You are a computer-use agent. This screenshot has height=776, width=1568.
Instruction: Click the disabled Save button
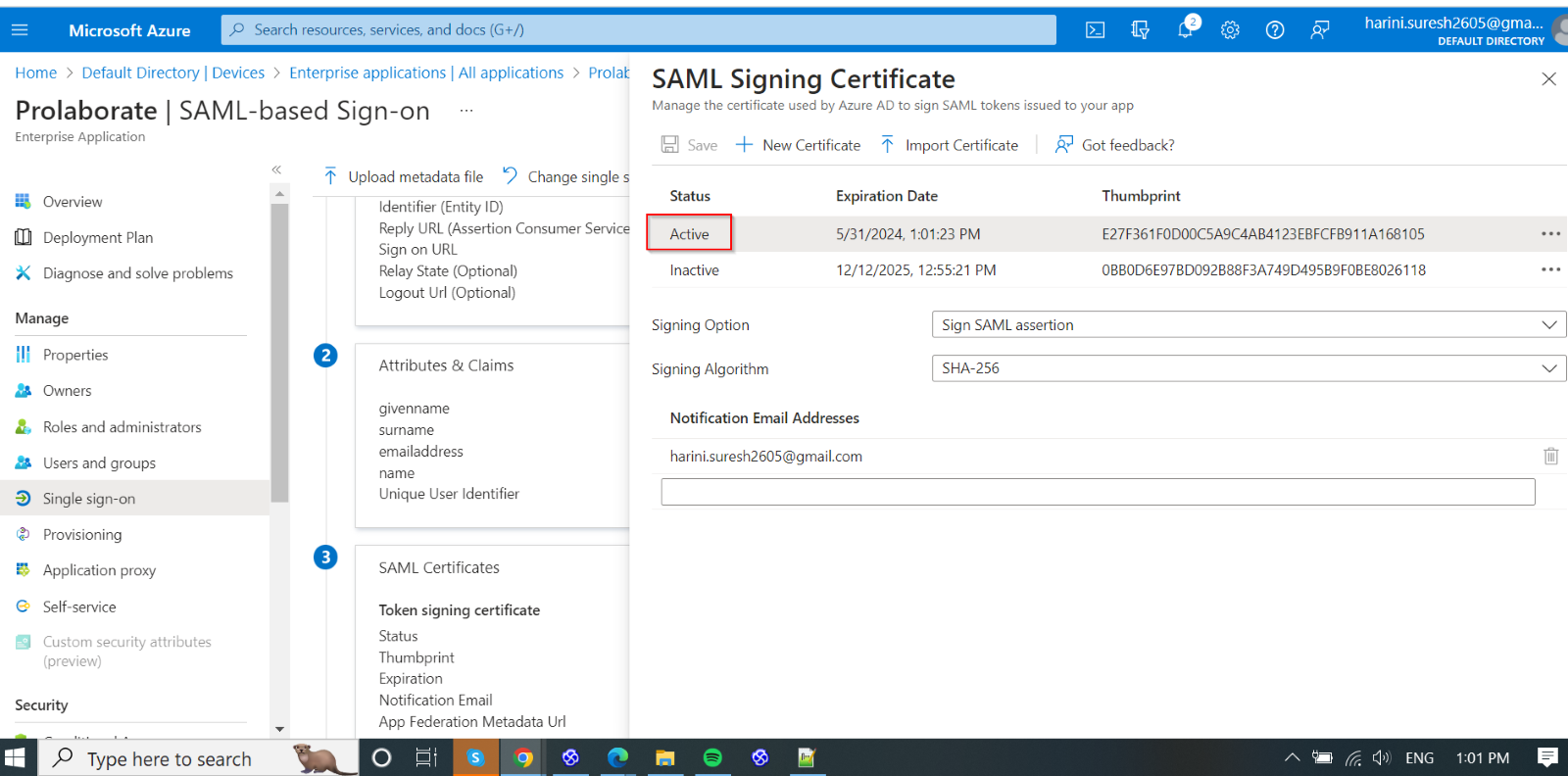point(689,145)
